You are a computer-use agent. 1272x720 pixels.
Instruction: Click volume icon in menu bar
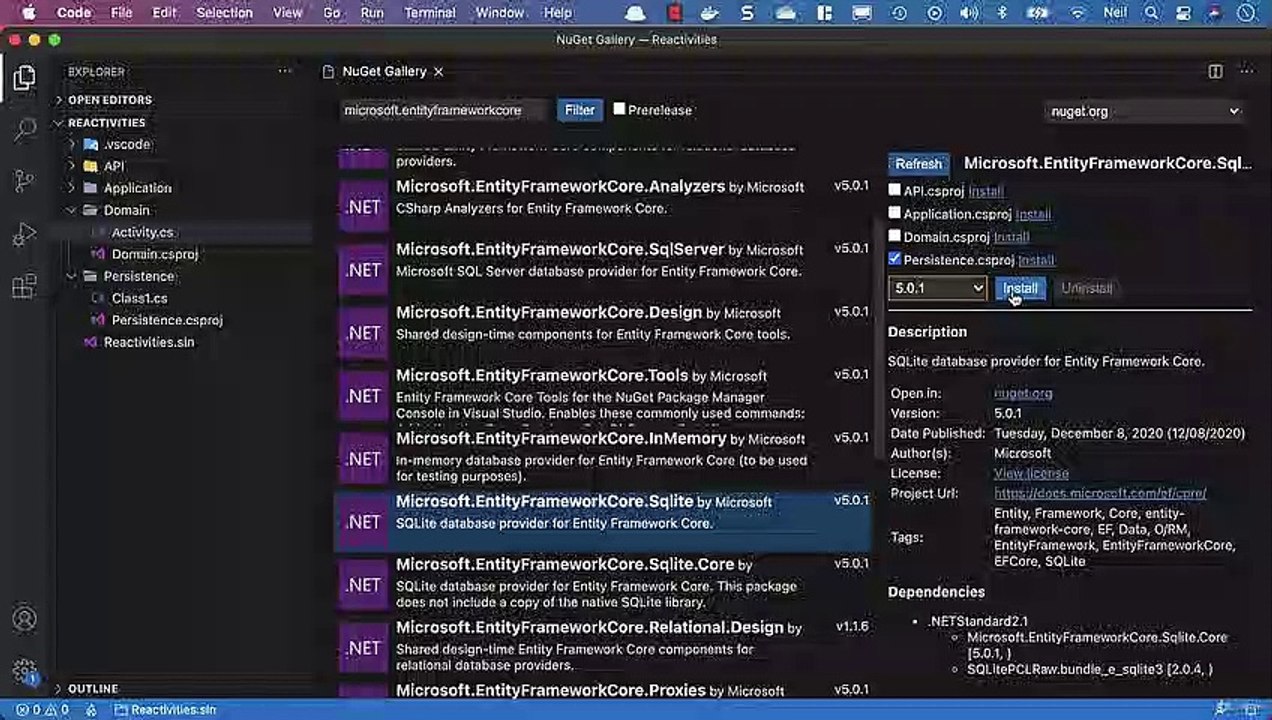968,13
